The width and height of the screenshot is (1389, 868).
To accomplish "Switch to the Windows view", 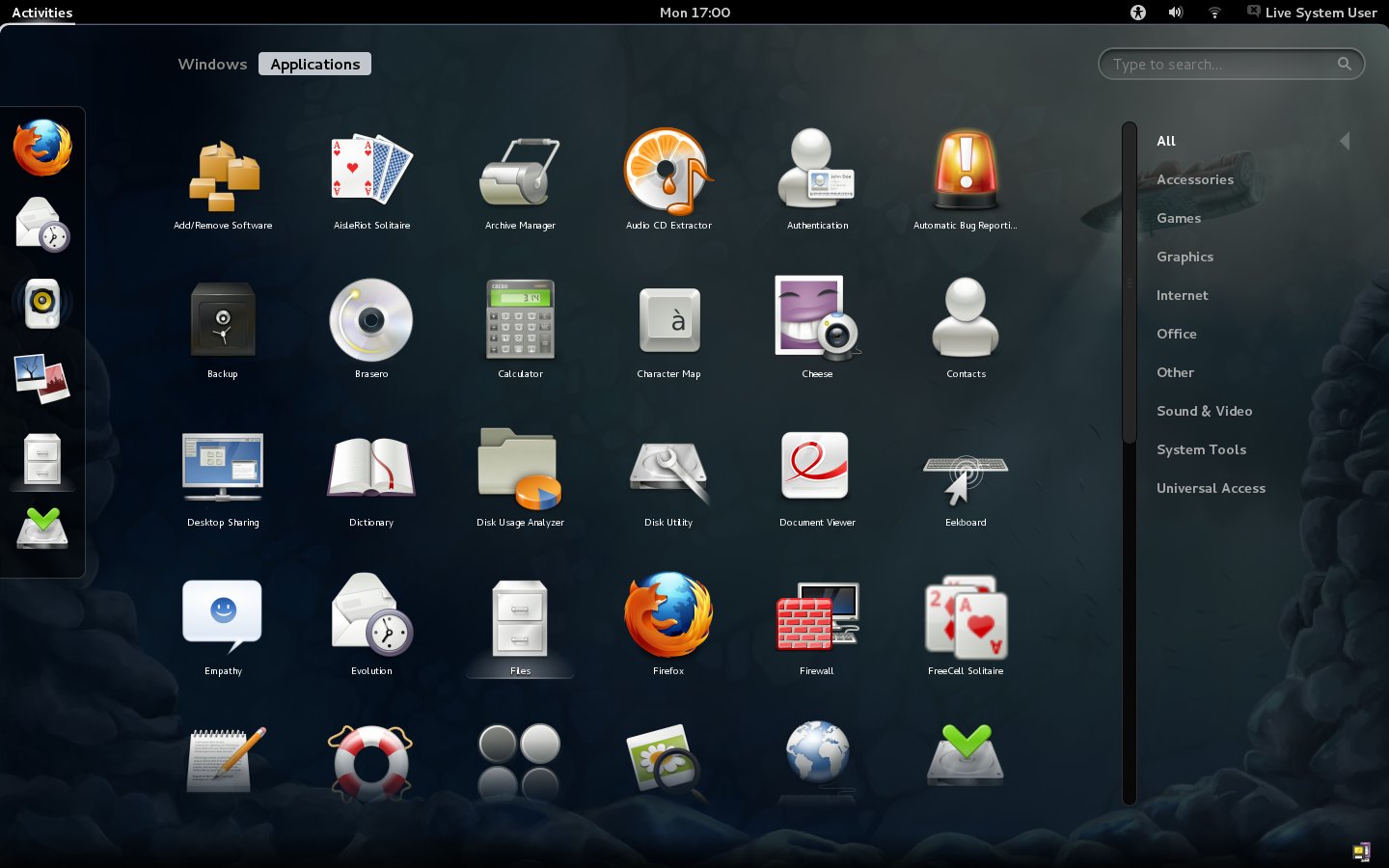I will click(212, 65).
